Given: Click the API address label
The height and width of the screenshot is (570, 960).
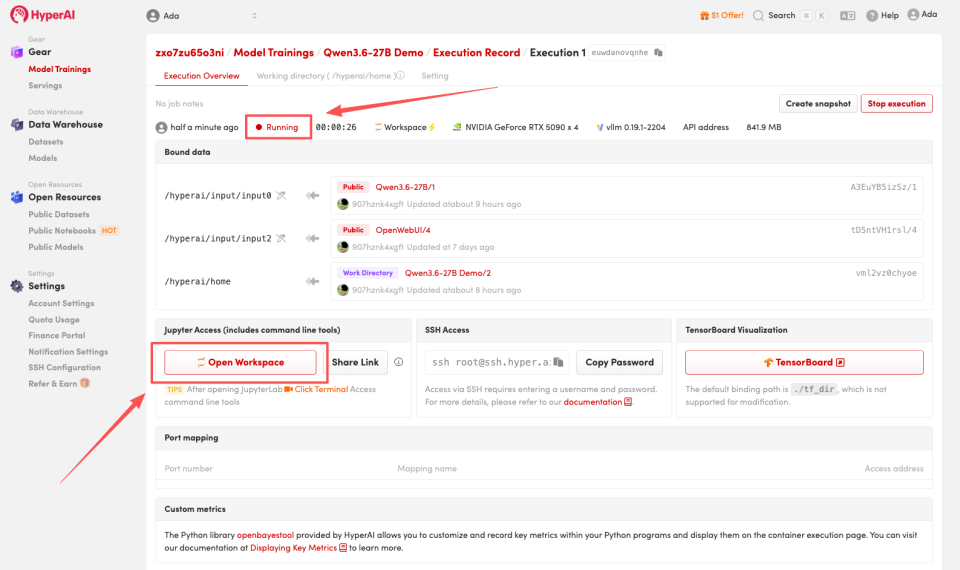Looking at the screenshot, I should [x=705, y=127].
